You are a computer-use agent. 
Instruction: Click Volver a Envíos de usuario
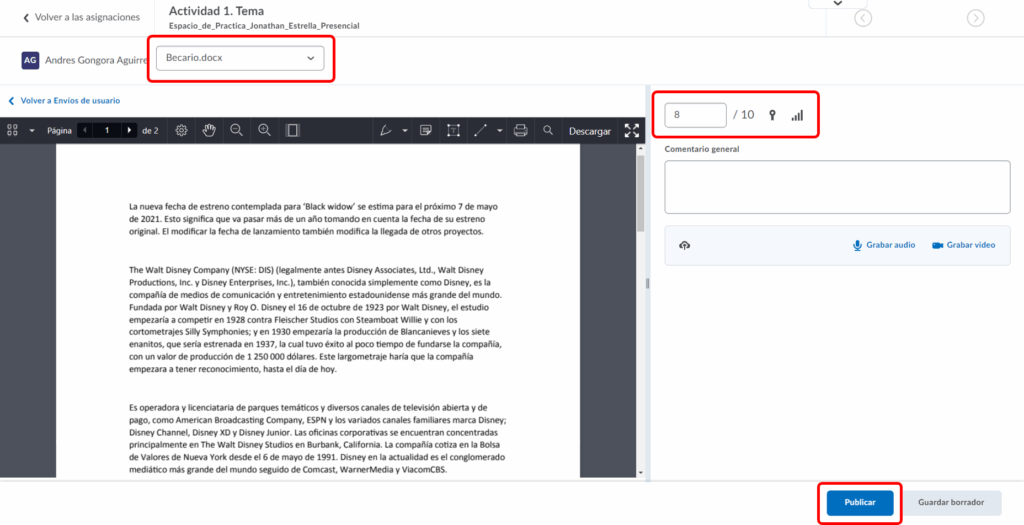(70, 101)
